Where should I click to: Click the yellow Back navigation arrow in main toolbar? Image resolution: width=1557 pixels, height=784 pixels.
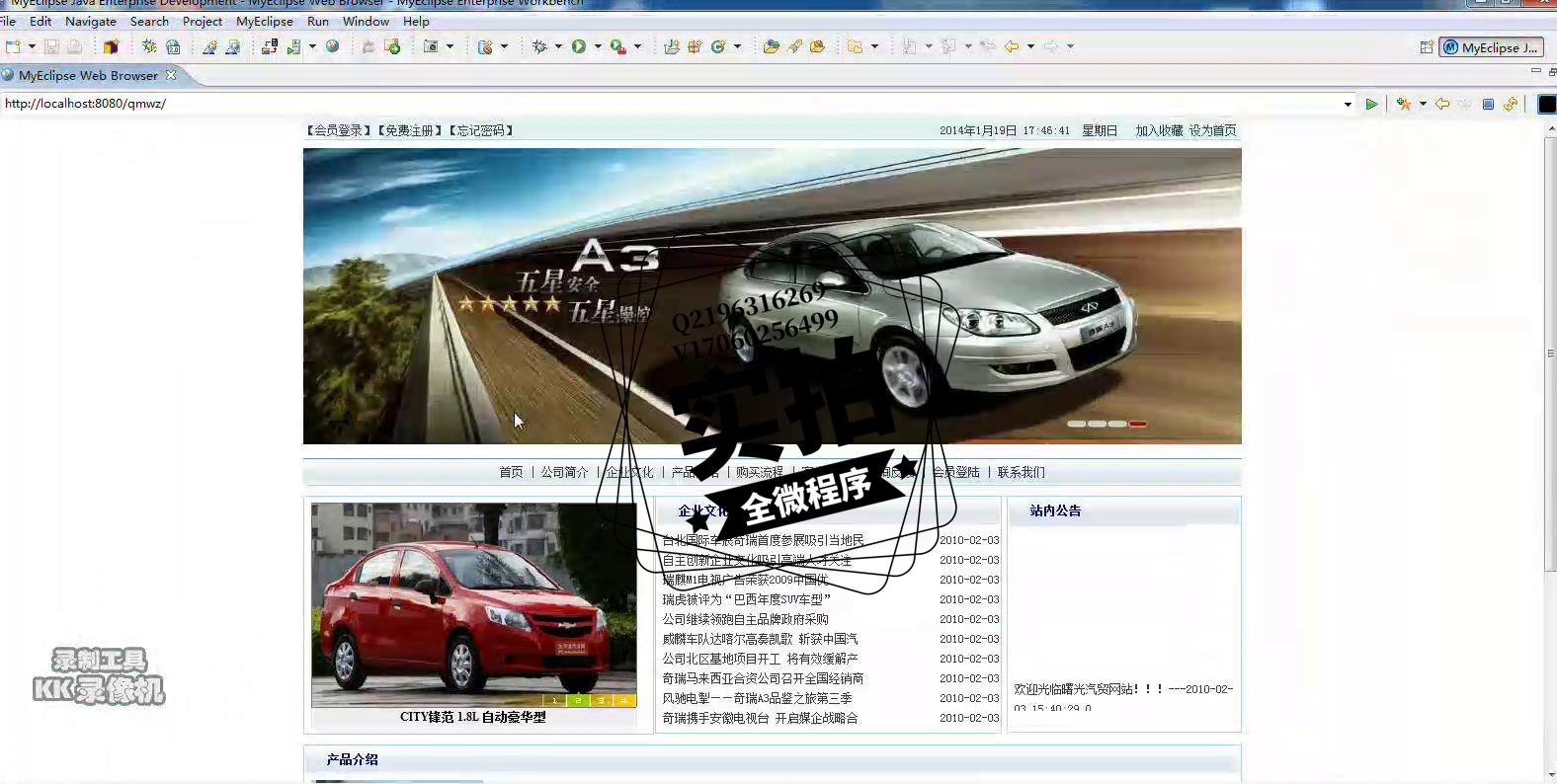click(x=1012, y=46)
